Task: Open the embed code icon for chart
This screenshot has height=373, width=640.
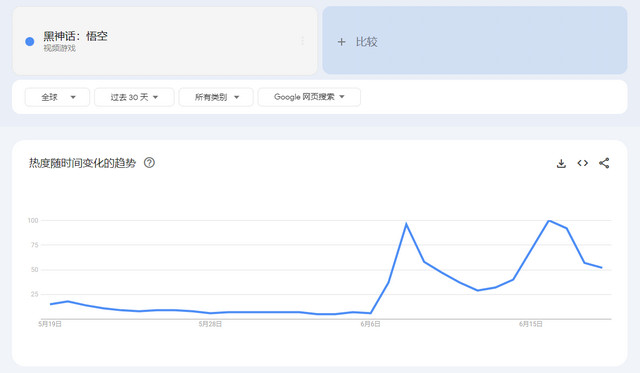Action: tap(582, 163)
